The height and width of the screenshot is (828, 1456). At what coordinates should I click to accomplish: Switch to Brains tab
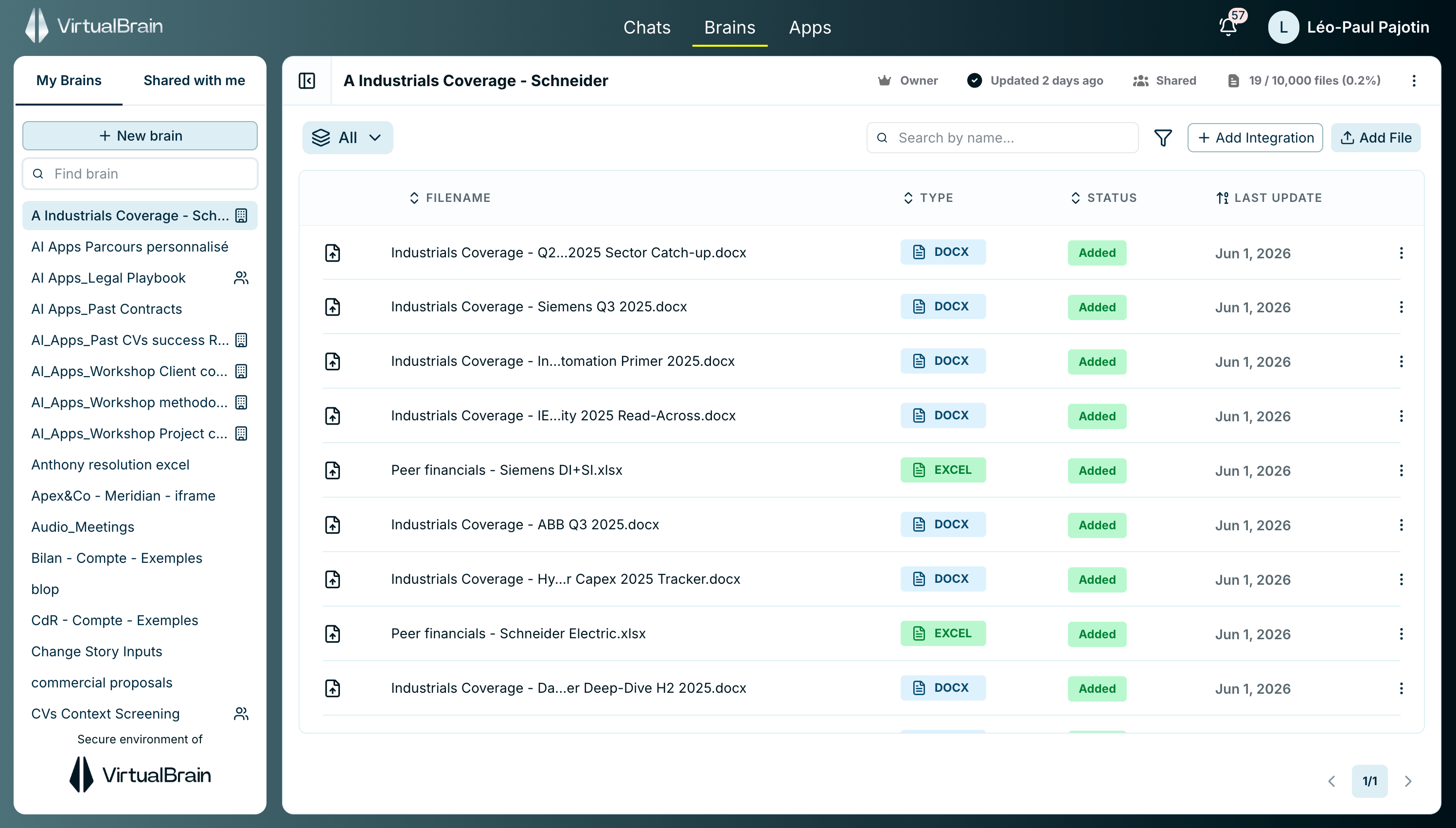point(730,27)
